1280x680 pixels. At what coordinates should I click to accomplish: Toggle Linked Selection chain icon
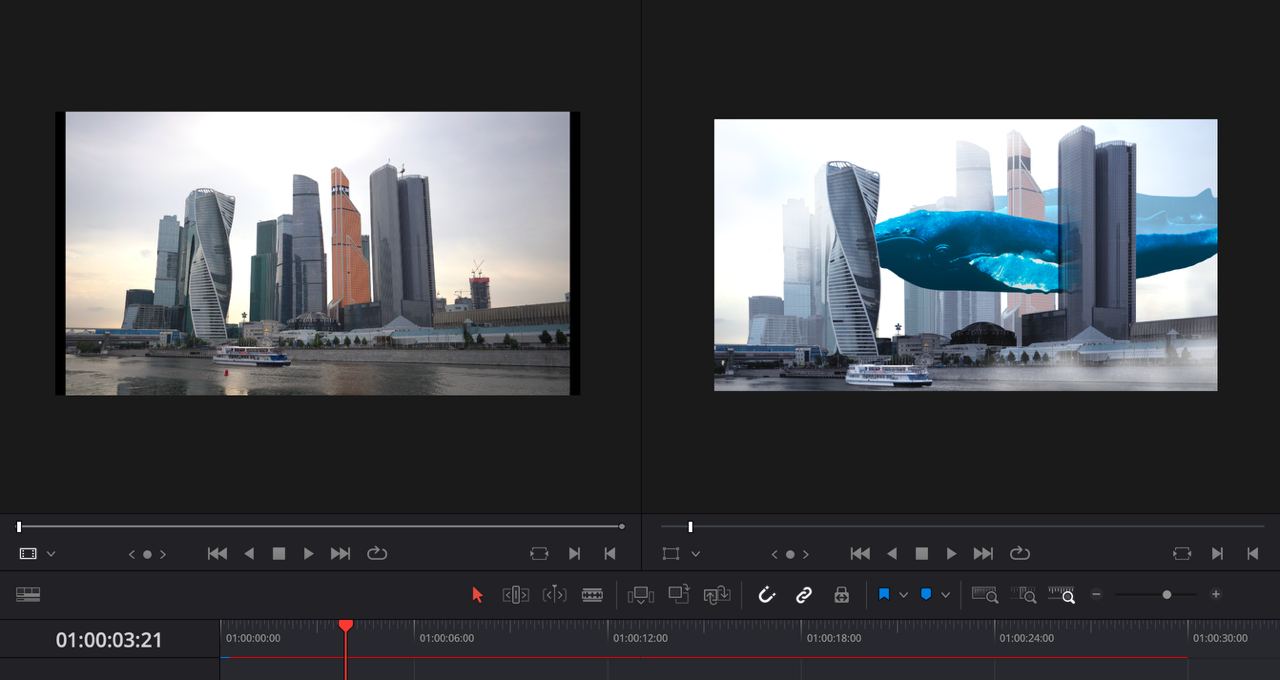804,595
